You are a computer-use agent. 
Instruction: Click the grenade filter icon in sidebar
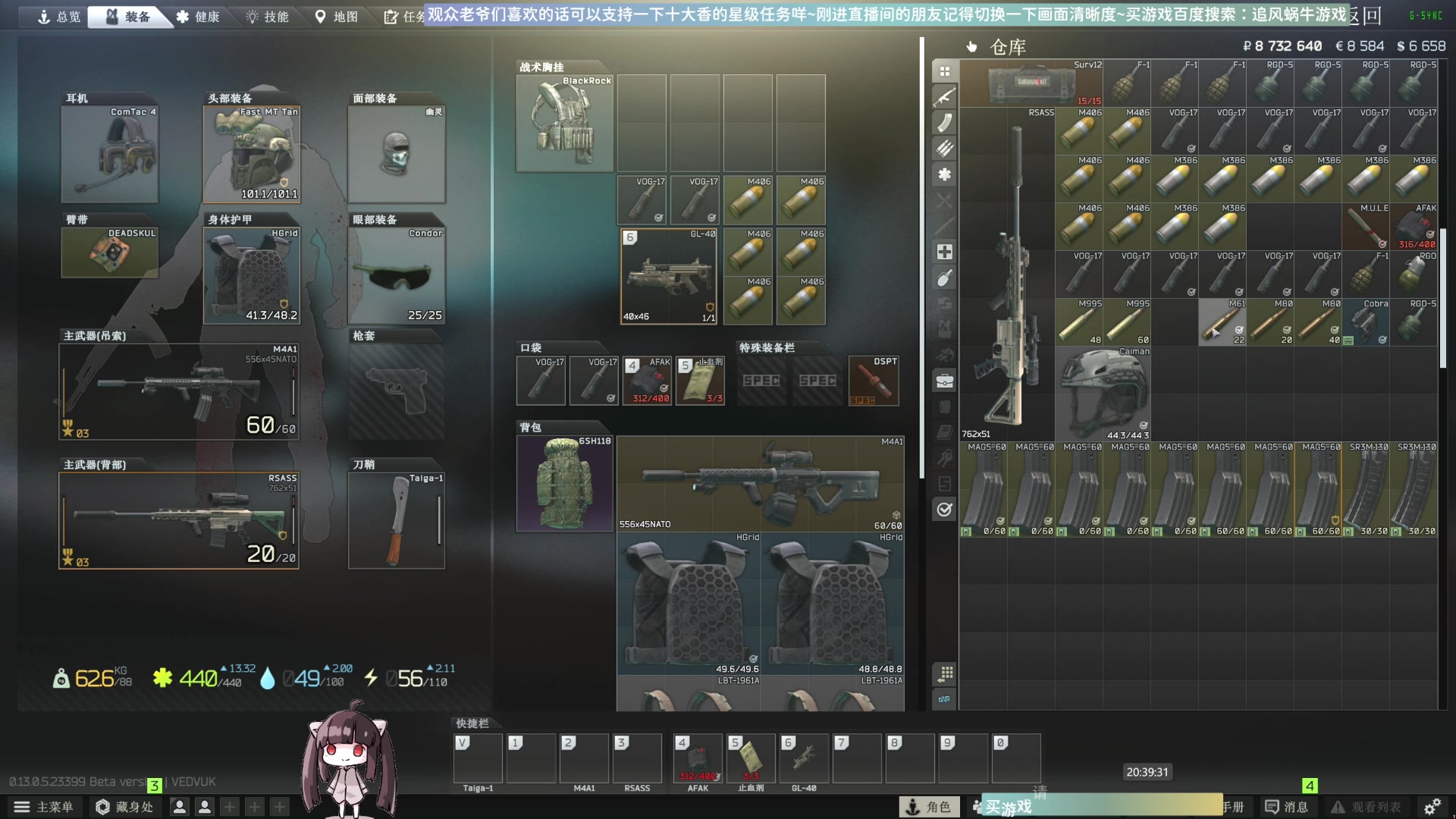tap(944, 278)
